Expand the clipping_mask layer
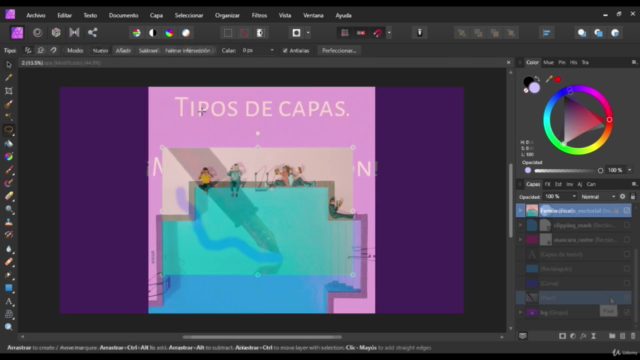640x360 pixels. click(x=520, y=225)
